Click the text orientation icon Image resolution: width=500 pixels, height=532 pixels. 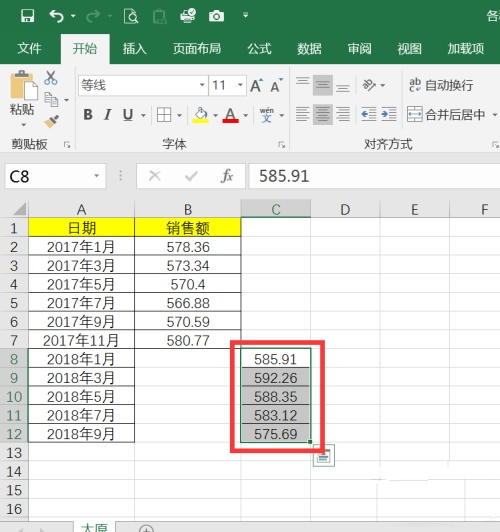369,85
